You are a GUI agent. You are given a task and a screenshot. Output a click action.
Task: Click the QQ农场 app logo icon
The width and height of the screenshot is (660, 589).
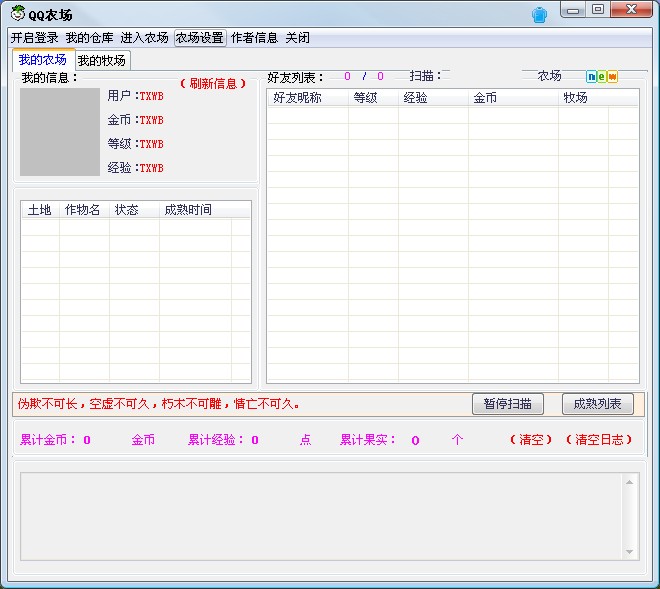[x=18, y=13]
